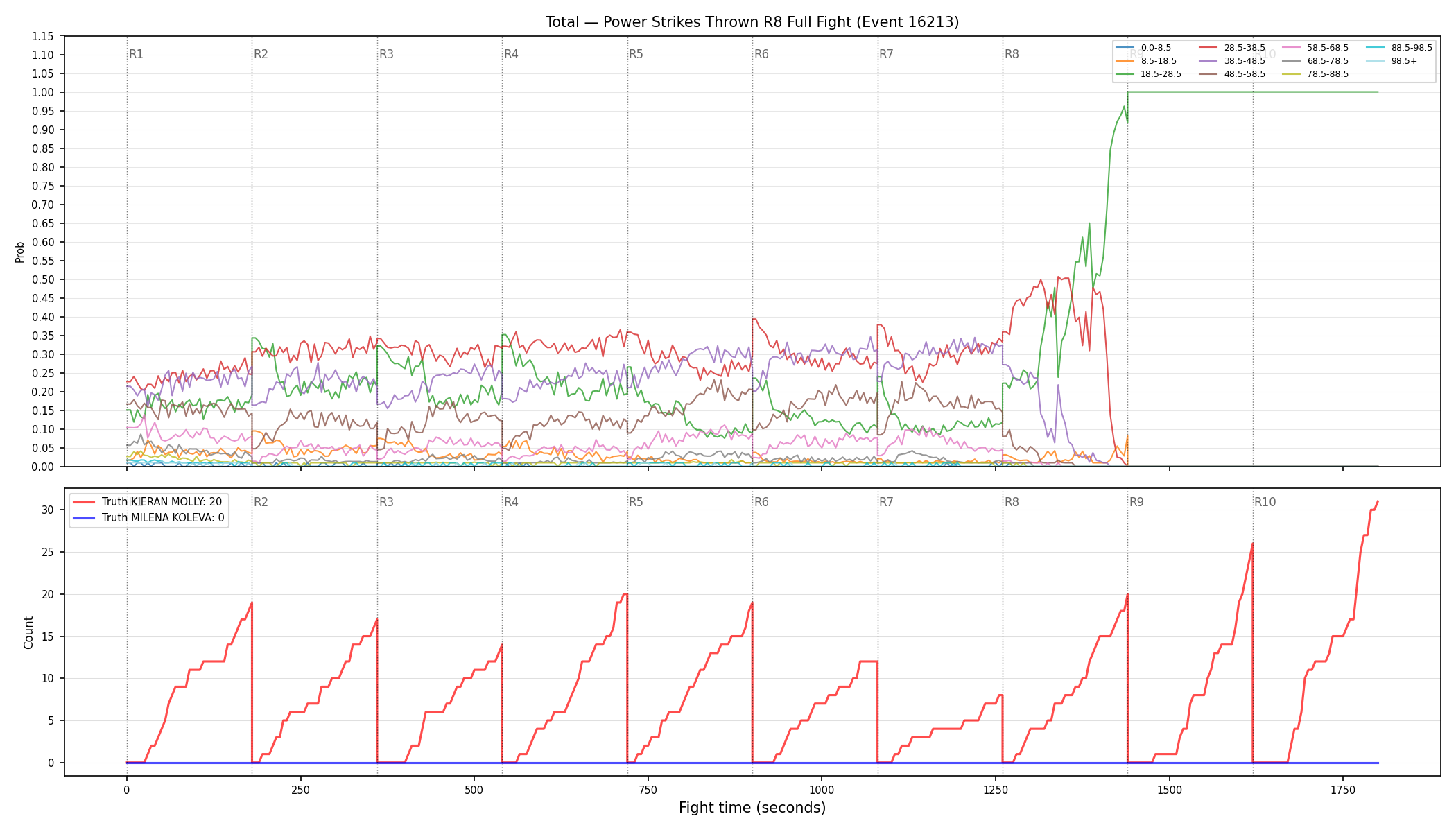Click the R1 round marker in probability chart

pyautogui.click(x=136, y=54)
